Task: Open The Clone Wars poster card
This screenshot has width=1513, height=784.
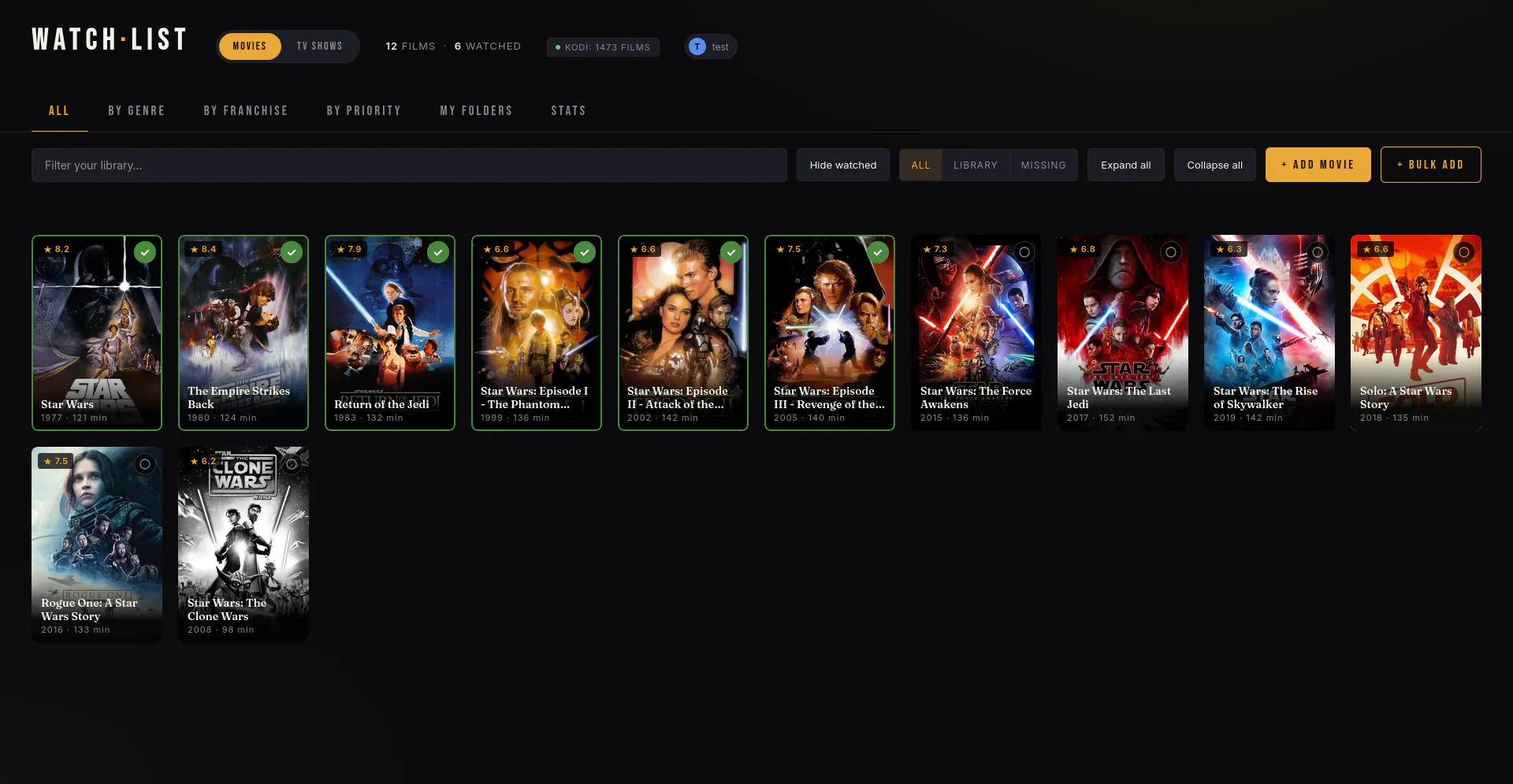Action: pyautogui.click(x=243, y=545)
